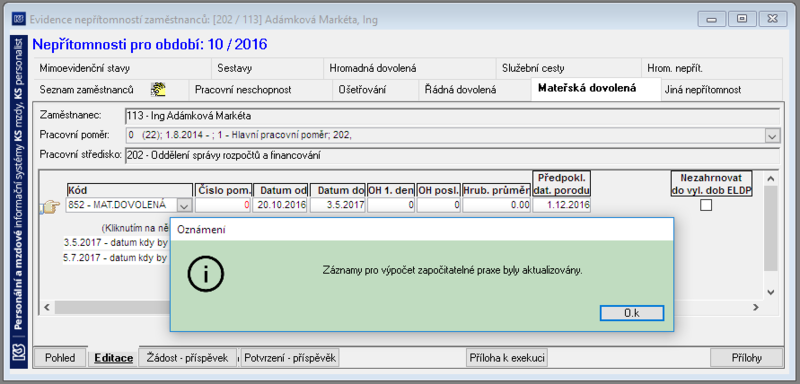
Task: Click the Potvrzení - příspěvěk button
Action: (290, 358)
